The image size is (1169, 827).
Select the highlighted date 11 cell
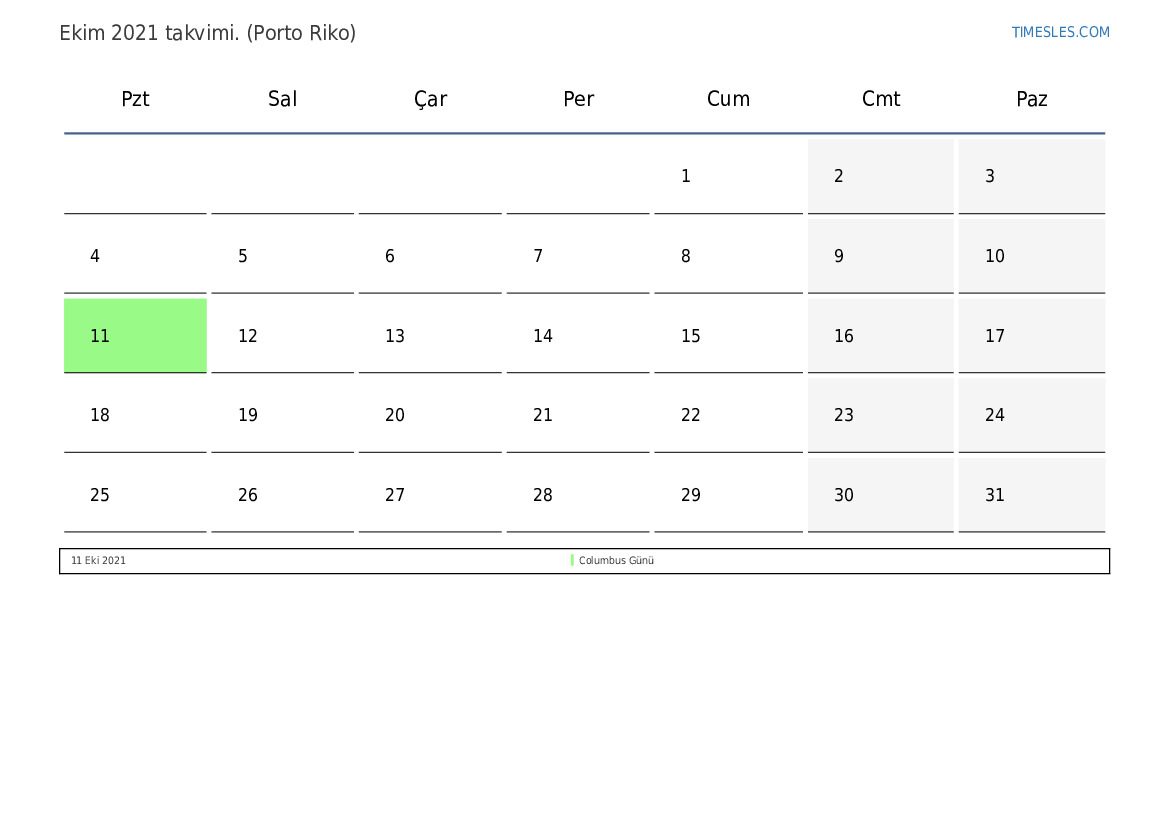pyautogui.click(x=135, y=336)
